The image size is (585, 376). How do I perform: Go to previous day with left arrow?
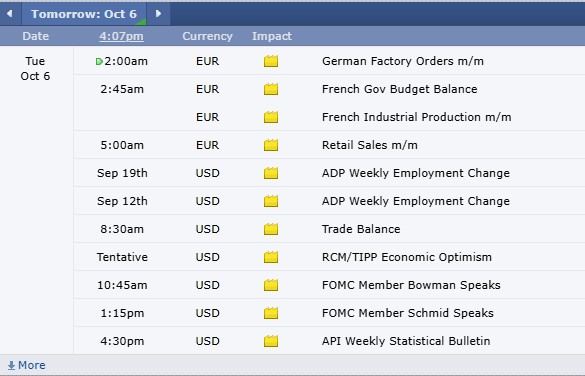(x=10, y=14)
